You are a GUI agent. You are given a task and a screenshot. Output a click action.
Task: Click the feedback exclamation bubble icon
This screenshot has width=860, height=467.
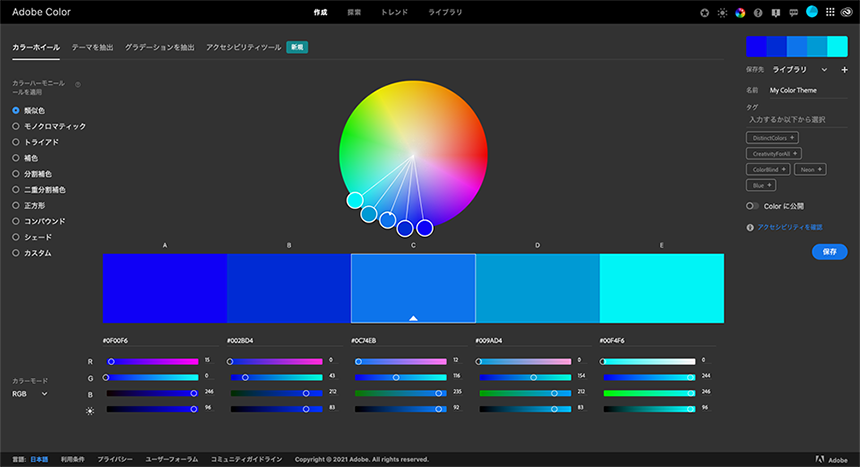click(776, 13)
